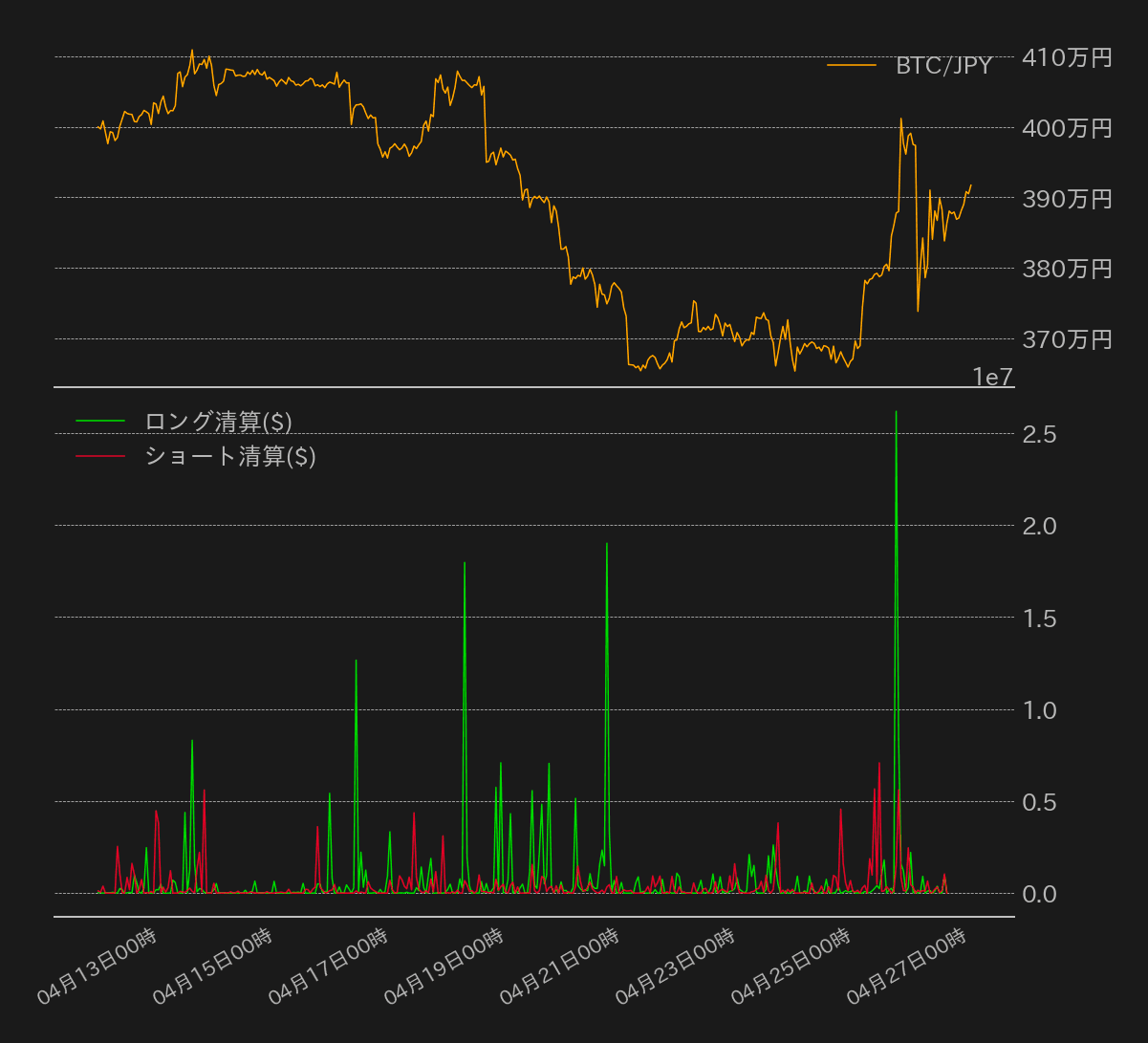
Task: Toggle BTC/JPY visibility via its legend entry
Action: [x=942, y=65]
